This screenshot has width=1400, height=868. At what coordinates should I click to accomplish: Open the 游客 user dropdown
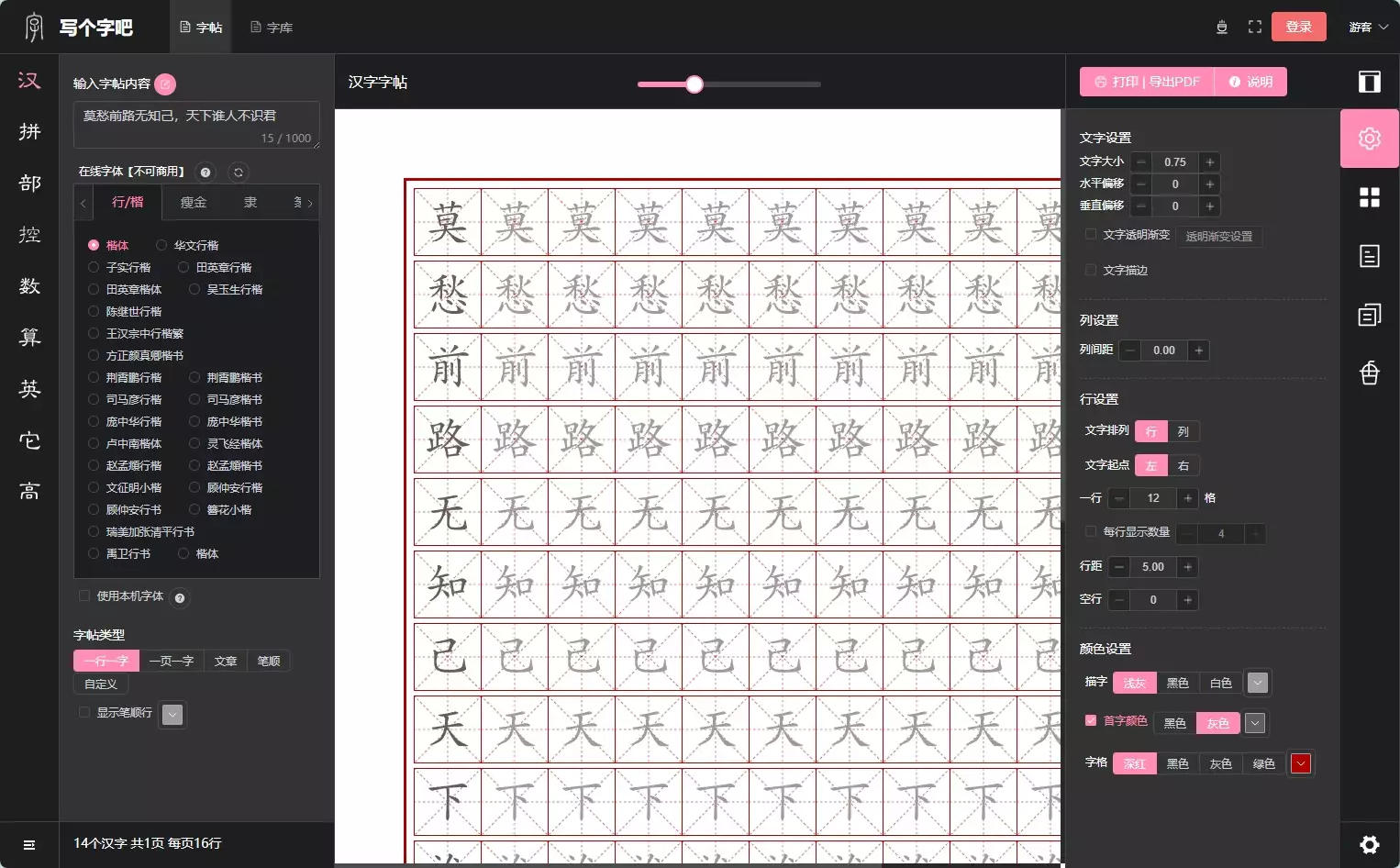[x=1368, y=27]
